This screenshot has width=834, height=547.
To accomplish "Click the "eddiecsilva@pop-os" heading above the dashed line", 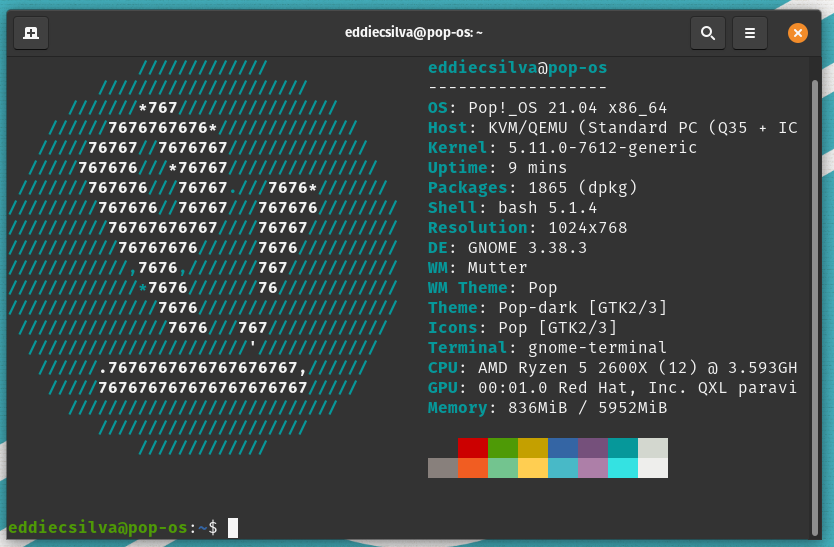I will pyautogui.click(x=517, y=68).
